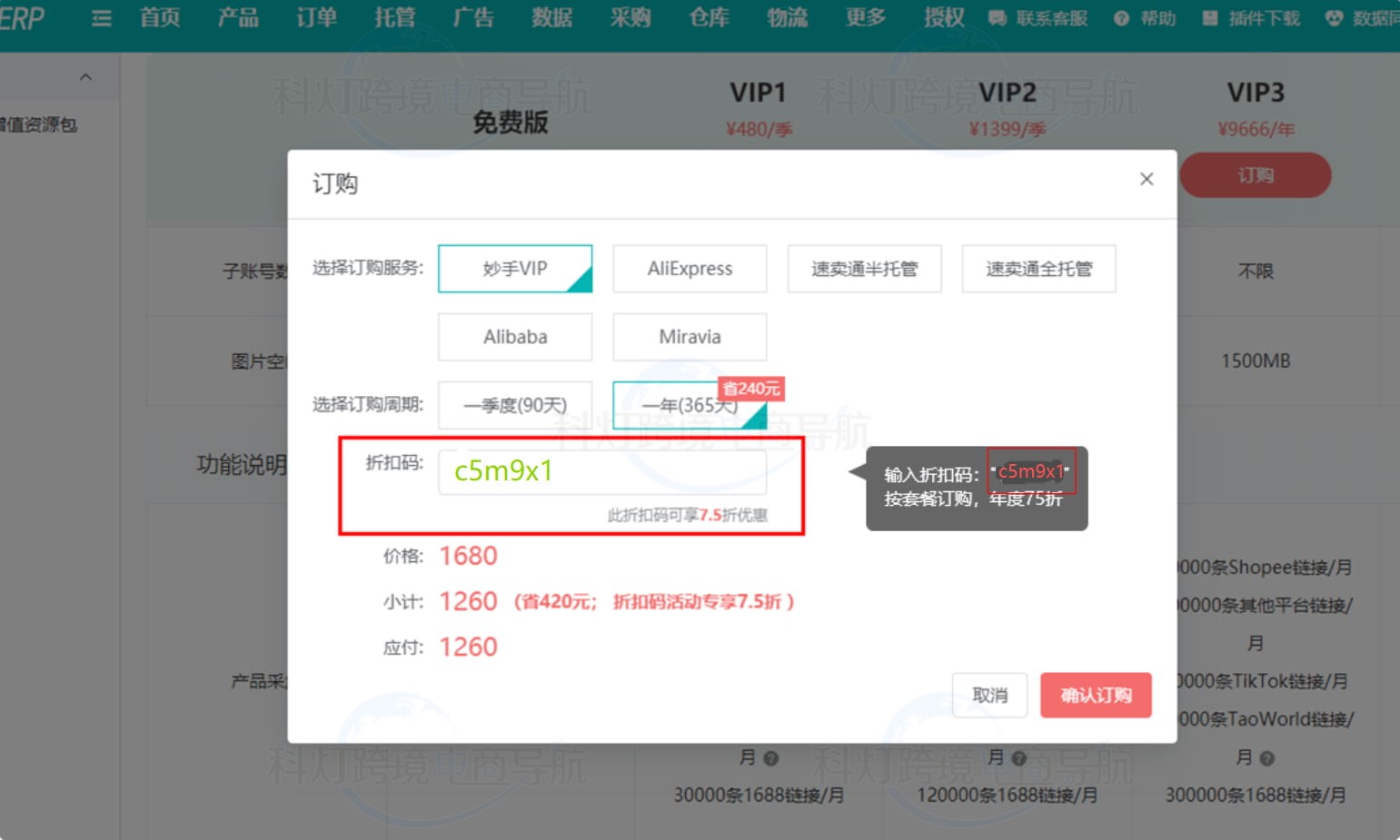1400x840 pixels.
Task: Switch to the 订单 menu item
Action: click(314, 18)
